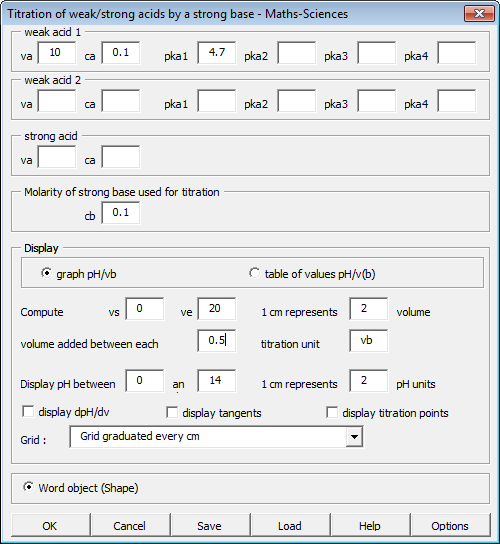
Task: Select the graph pH/vb radio option
Action: click(x=46, y=273)
